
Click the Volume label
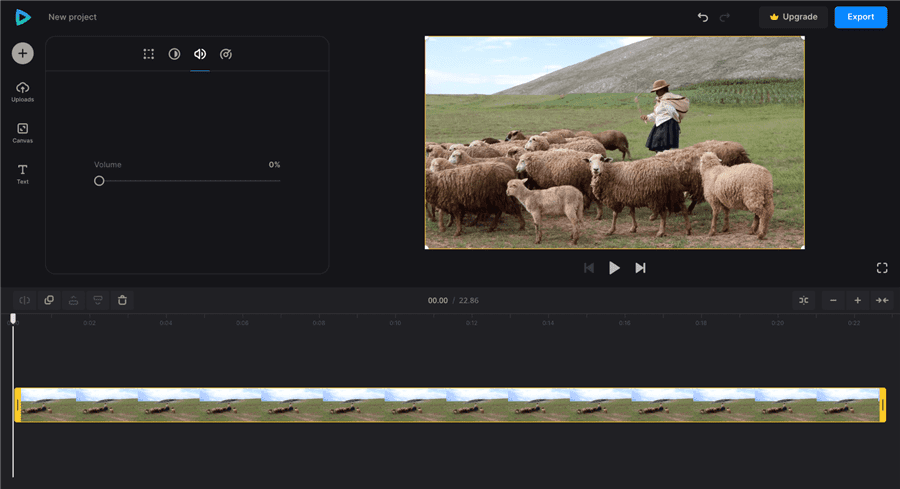coord(107,165)
